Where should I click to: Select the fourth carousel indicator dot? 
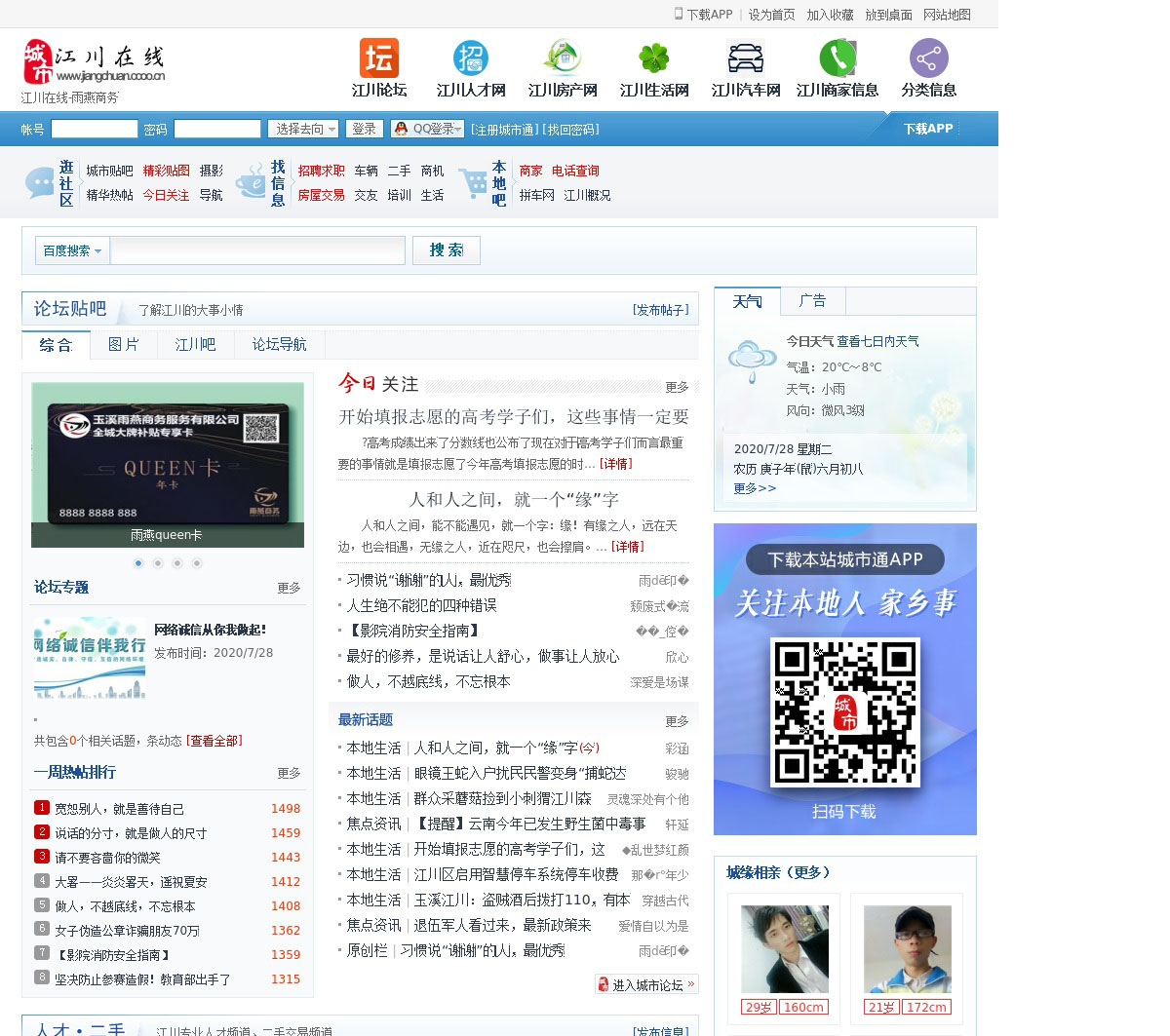click(197, 563)
